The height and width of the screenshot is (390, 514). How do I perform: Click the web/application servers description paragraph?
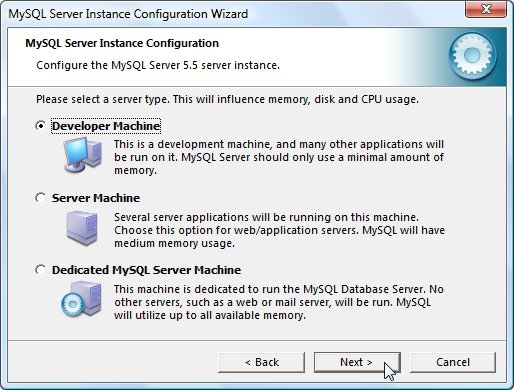click(279, 230)
